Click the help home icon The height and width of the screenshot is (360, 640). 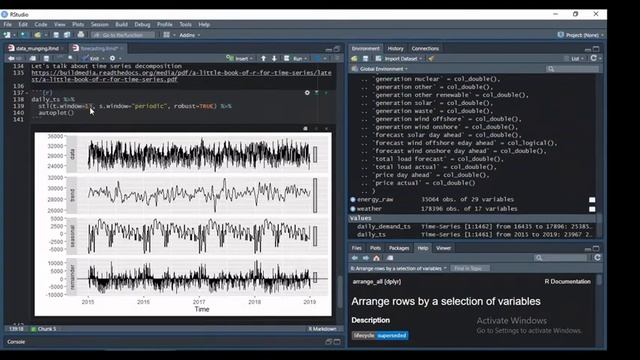[x=376, y=258]
